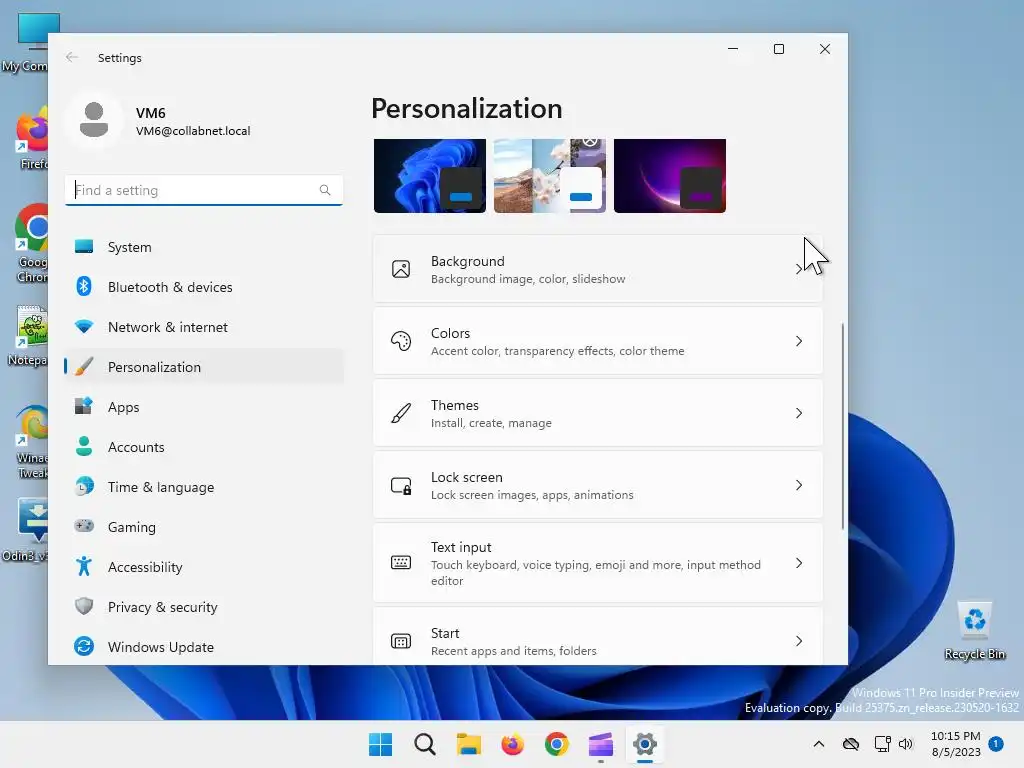The width and height of the screenshot is (1024, 768).
Task: Expand the Start row chevron
Action: point(799,641)
